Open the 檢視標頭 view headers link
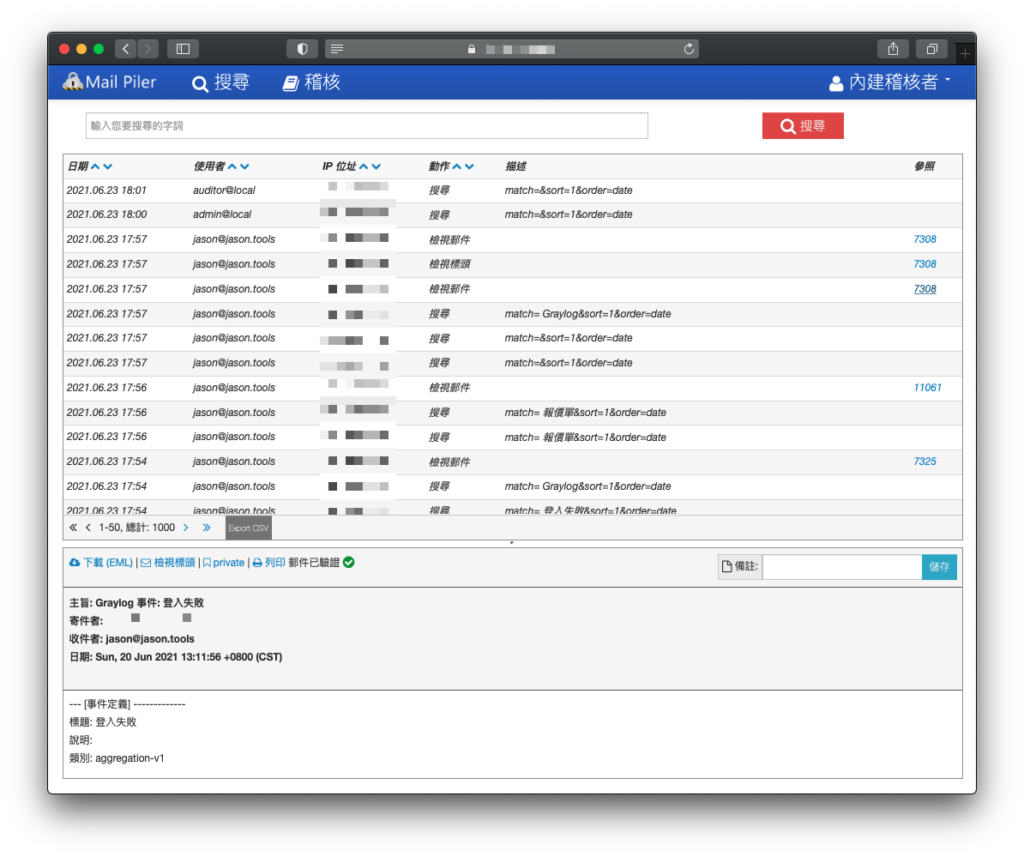 pyautogui.click(x=168, y=562)
